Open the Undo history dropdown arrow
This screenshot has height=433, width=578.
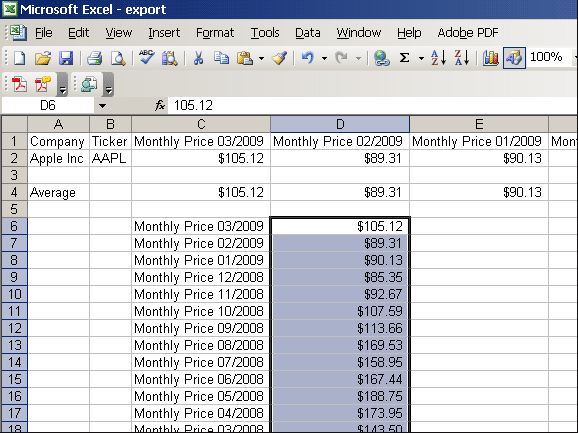point(324,58)
